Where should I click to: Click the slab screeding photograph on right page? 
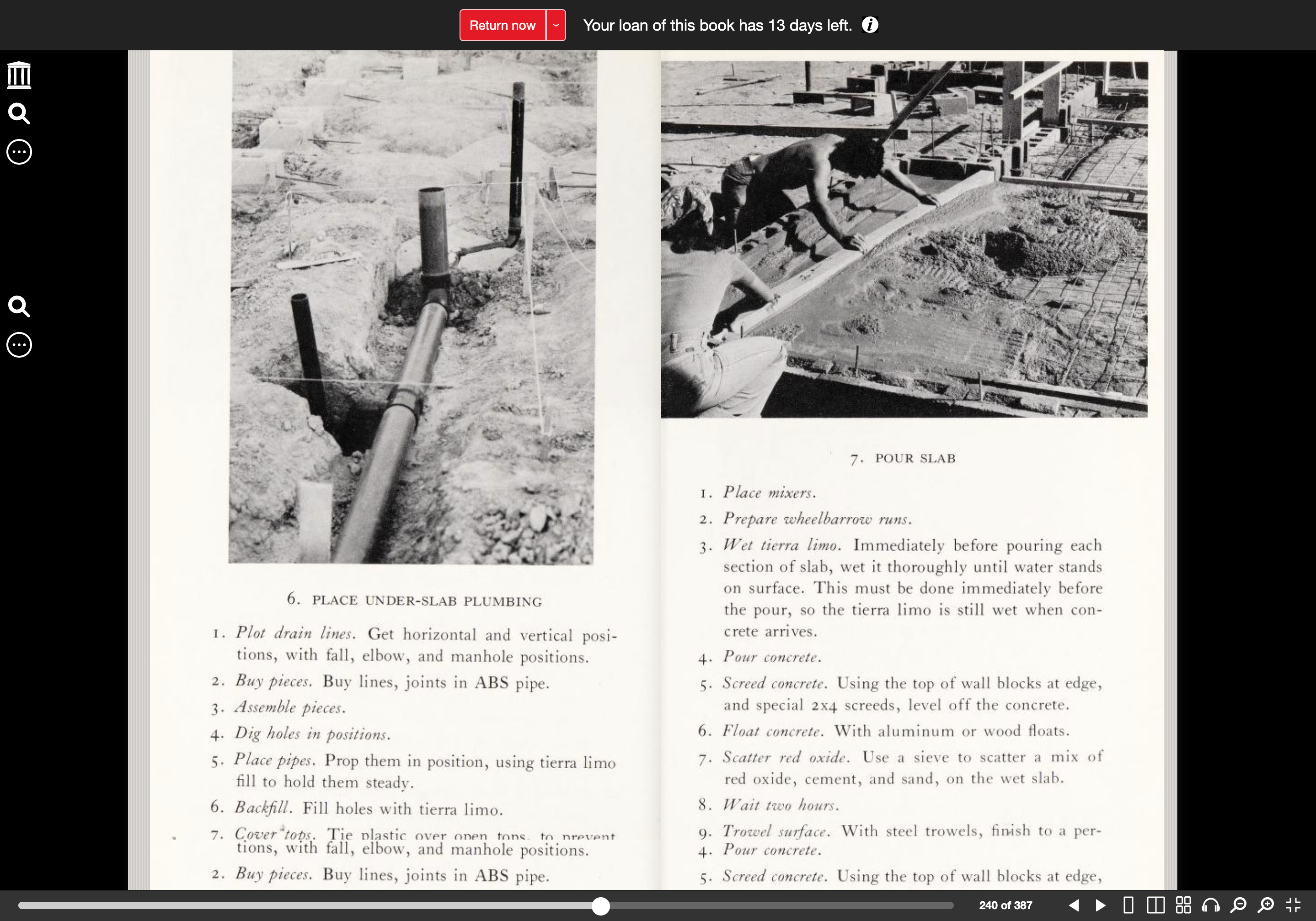[904, 239]
